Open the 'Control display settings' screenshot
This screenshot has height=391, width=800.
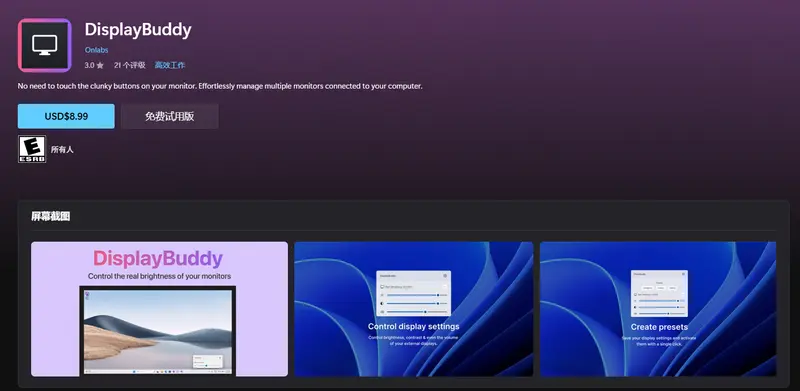click(x=414, y=309)
